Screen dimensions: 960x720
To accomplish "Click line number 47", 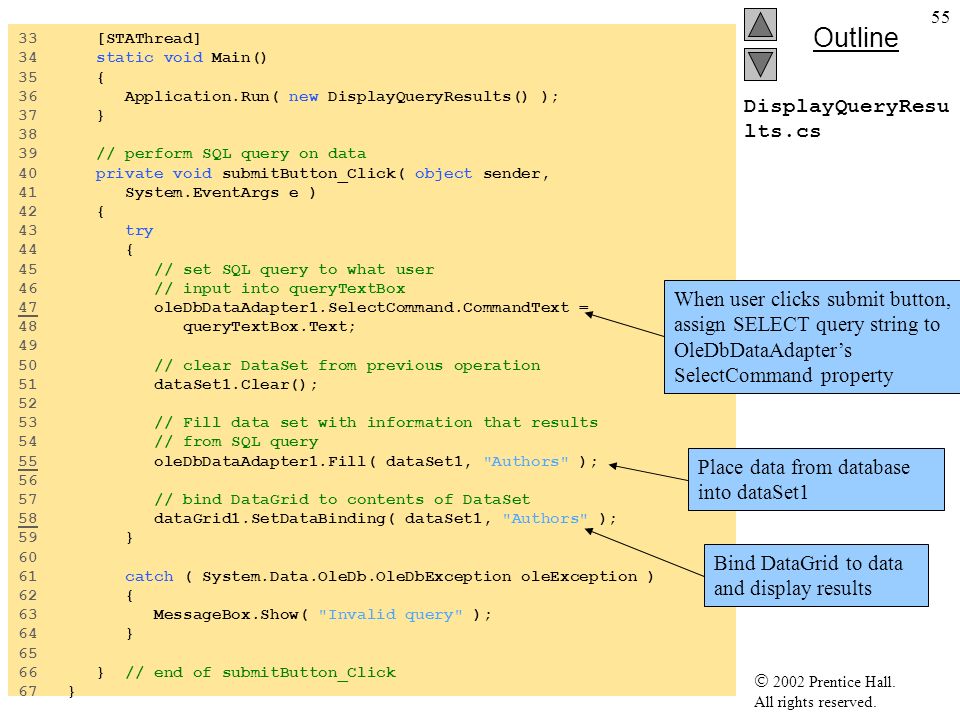I will (28, 307).
